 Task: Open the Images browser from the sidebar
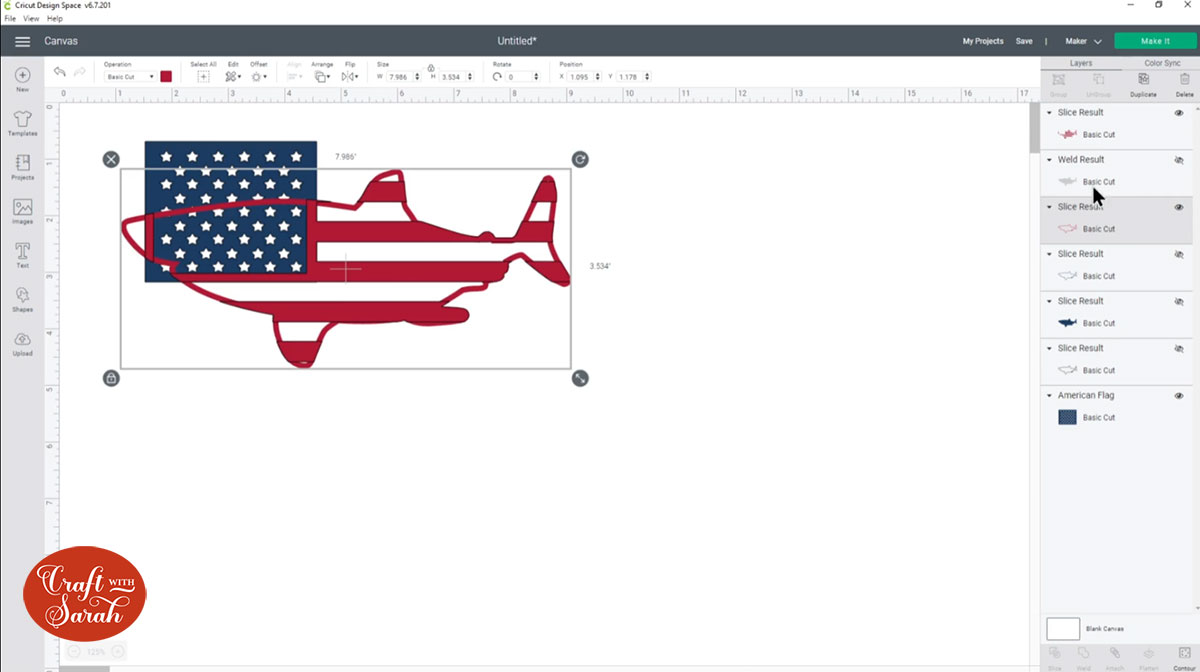[22, 209]
